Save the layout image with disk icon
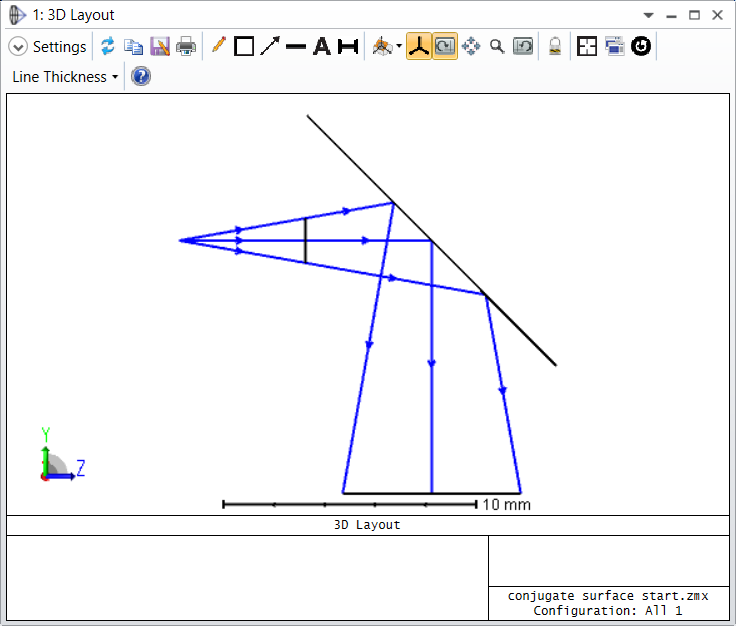736x626 pixels. (x=160, y=46)
